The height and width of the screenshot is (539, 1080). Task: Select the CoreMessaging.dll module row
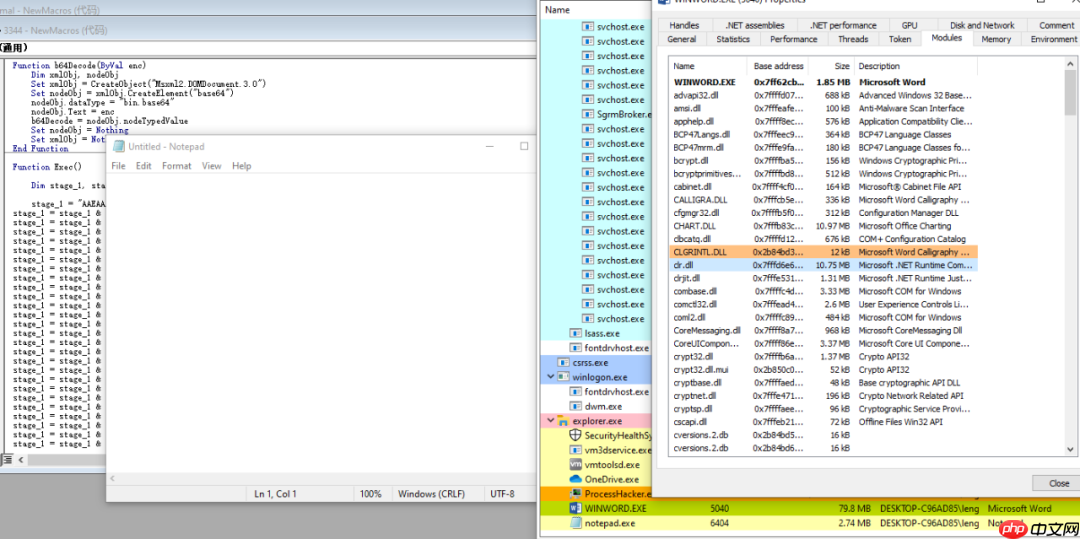point(823,330)
